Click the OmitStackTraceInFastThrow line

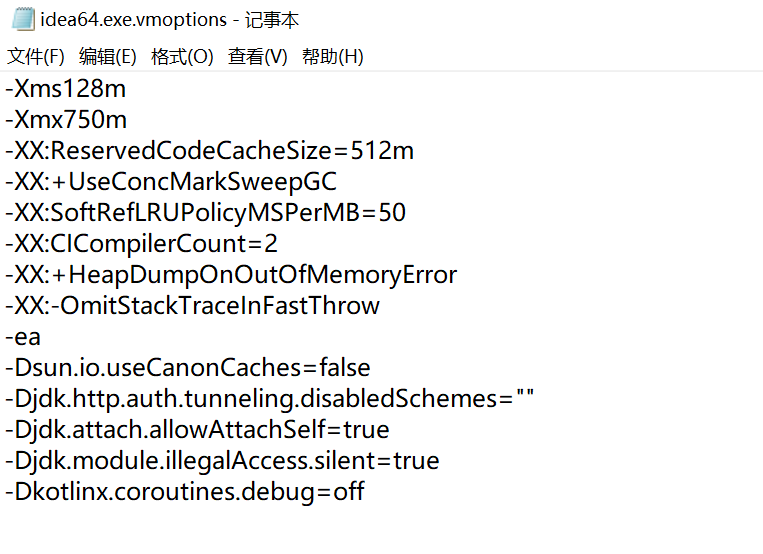point(193,306)
